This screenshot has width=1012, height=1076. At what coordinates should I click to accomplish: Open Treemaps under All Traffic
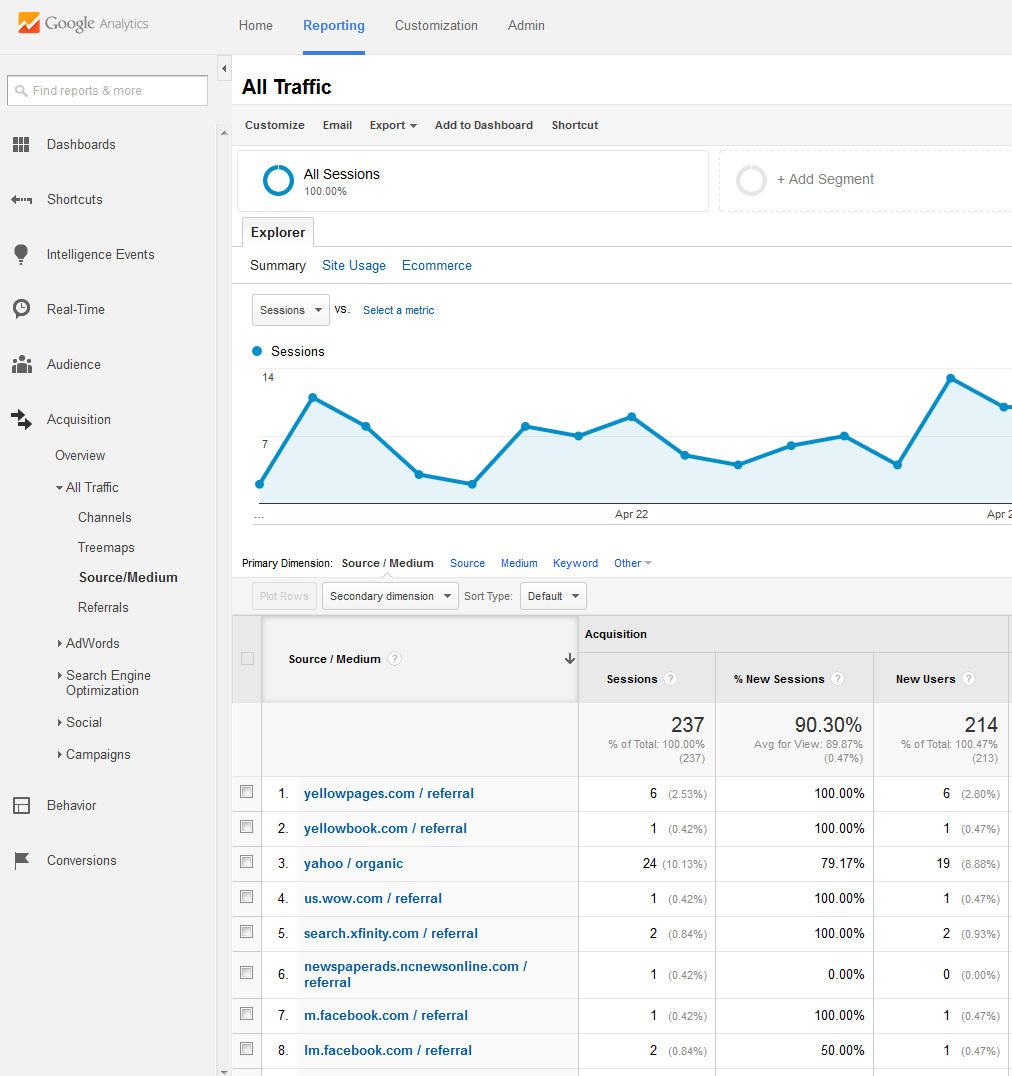106,548
